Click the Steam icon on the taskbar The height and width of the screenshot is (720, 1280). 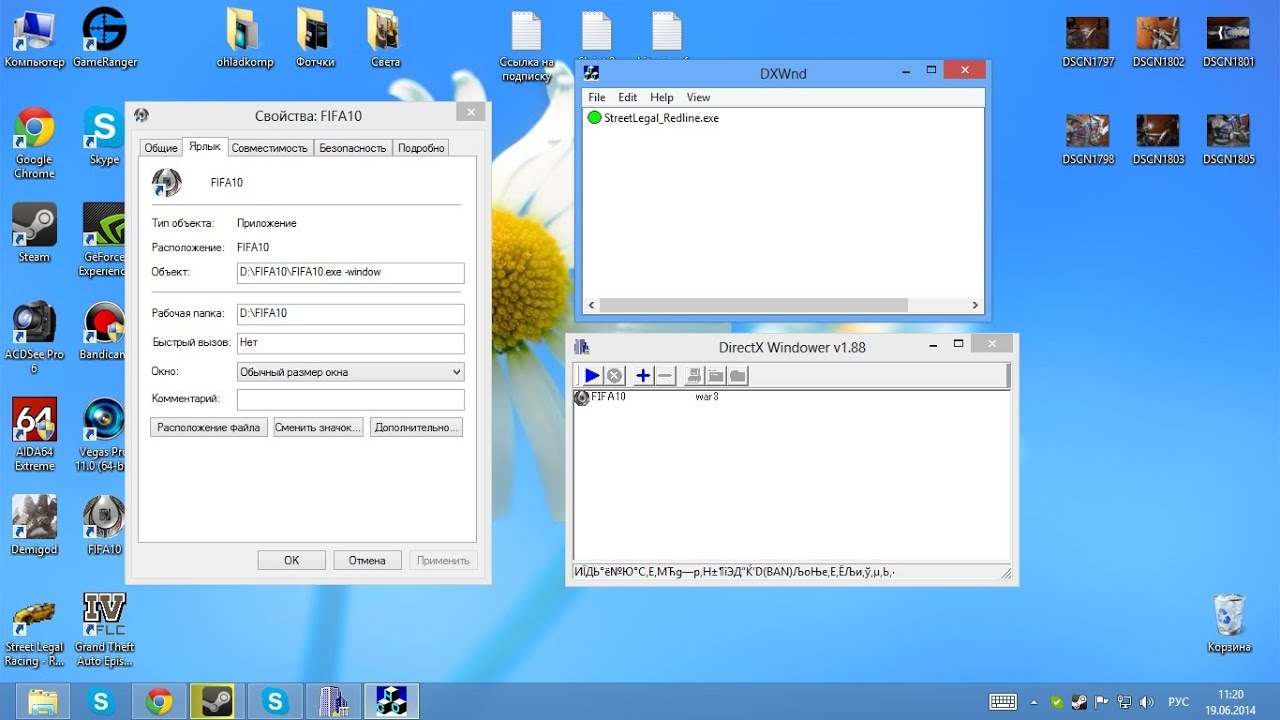[216, 701]
